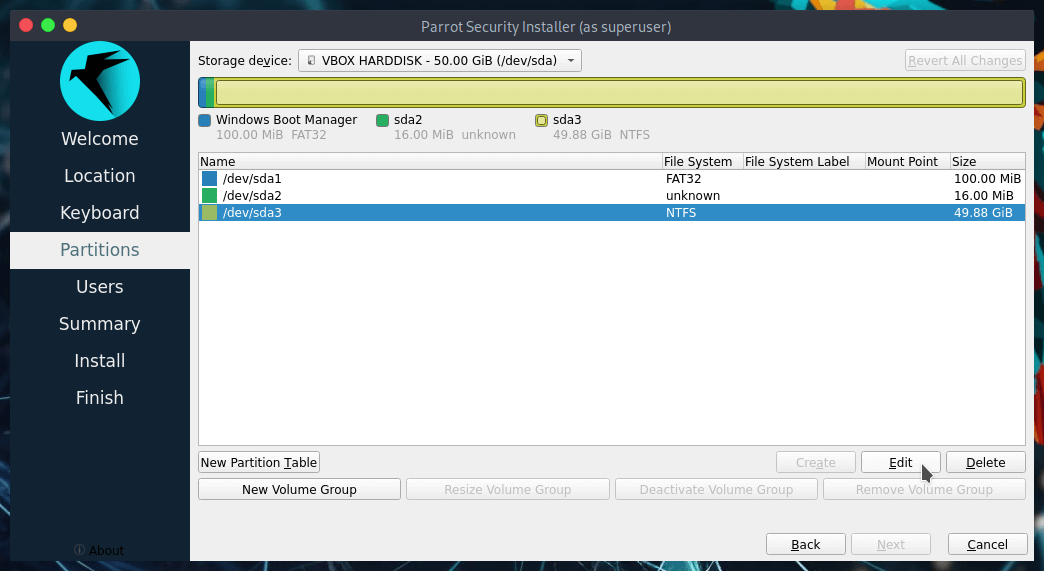
Task: Click the About info icon
Action: pos(80,550)
